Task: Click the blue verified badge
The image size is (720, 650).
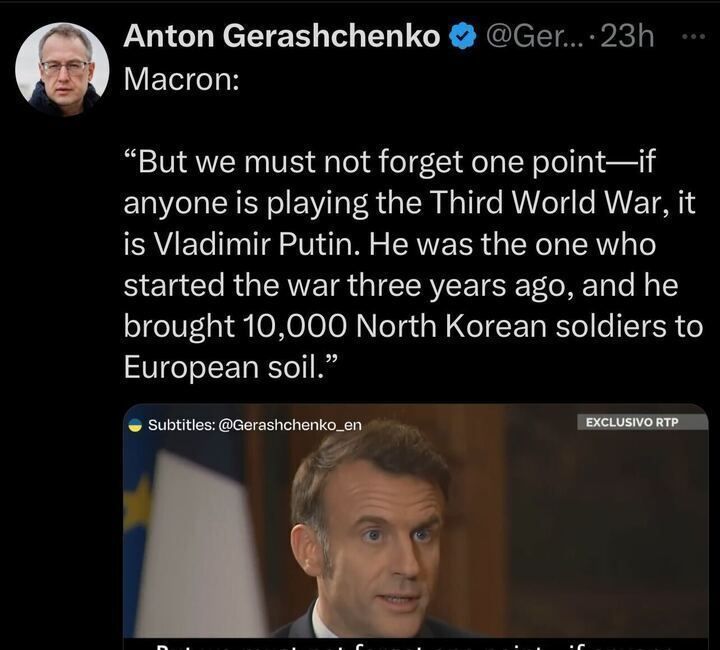Action: [x=462, y=37]
